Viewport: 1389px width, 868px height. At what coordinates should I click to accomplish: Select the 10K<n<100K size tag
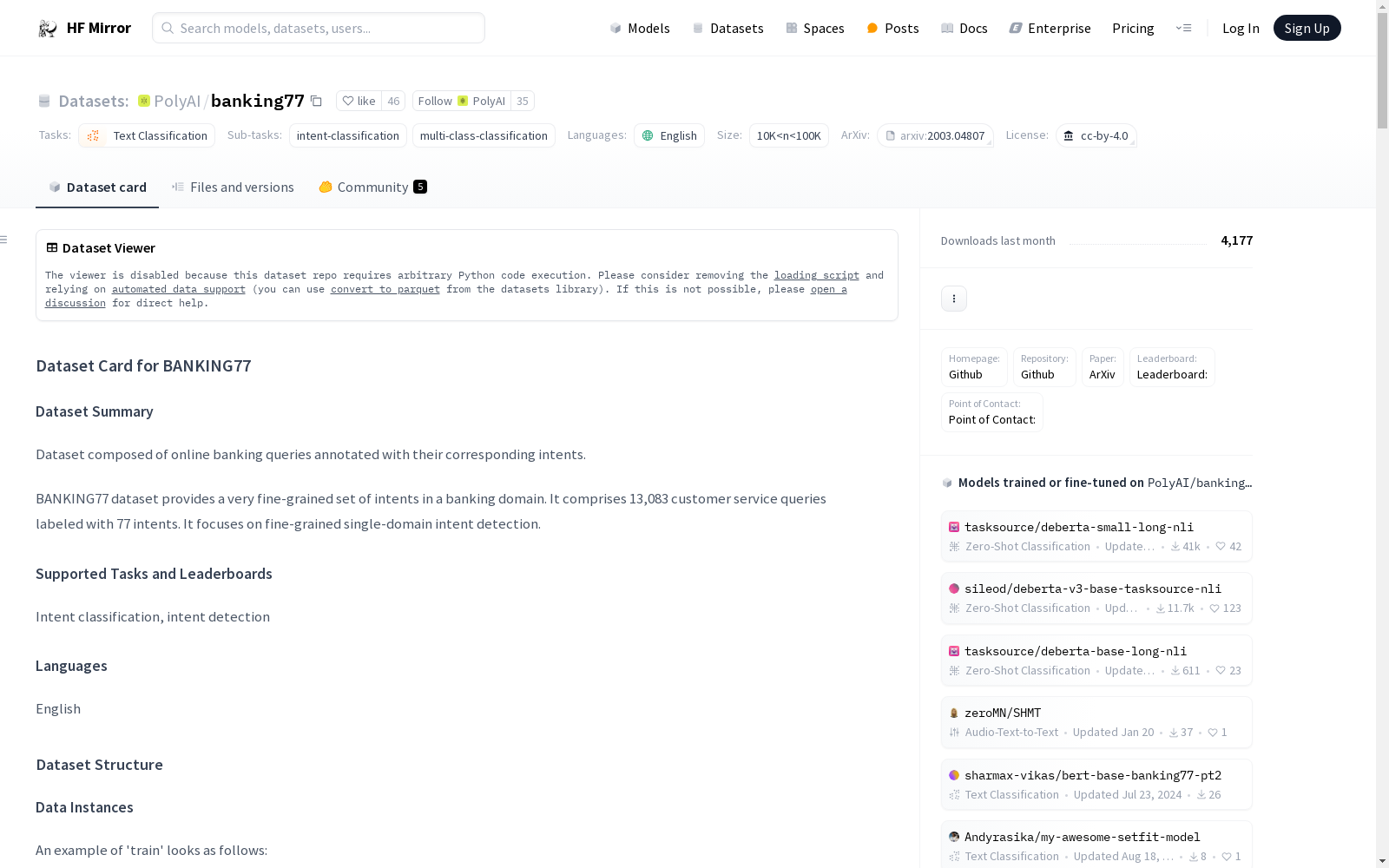pos(789,135)
